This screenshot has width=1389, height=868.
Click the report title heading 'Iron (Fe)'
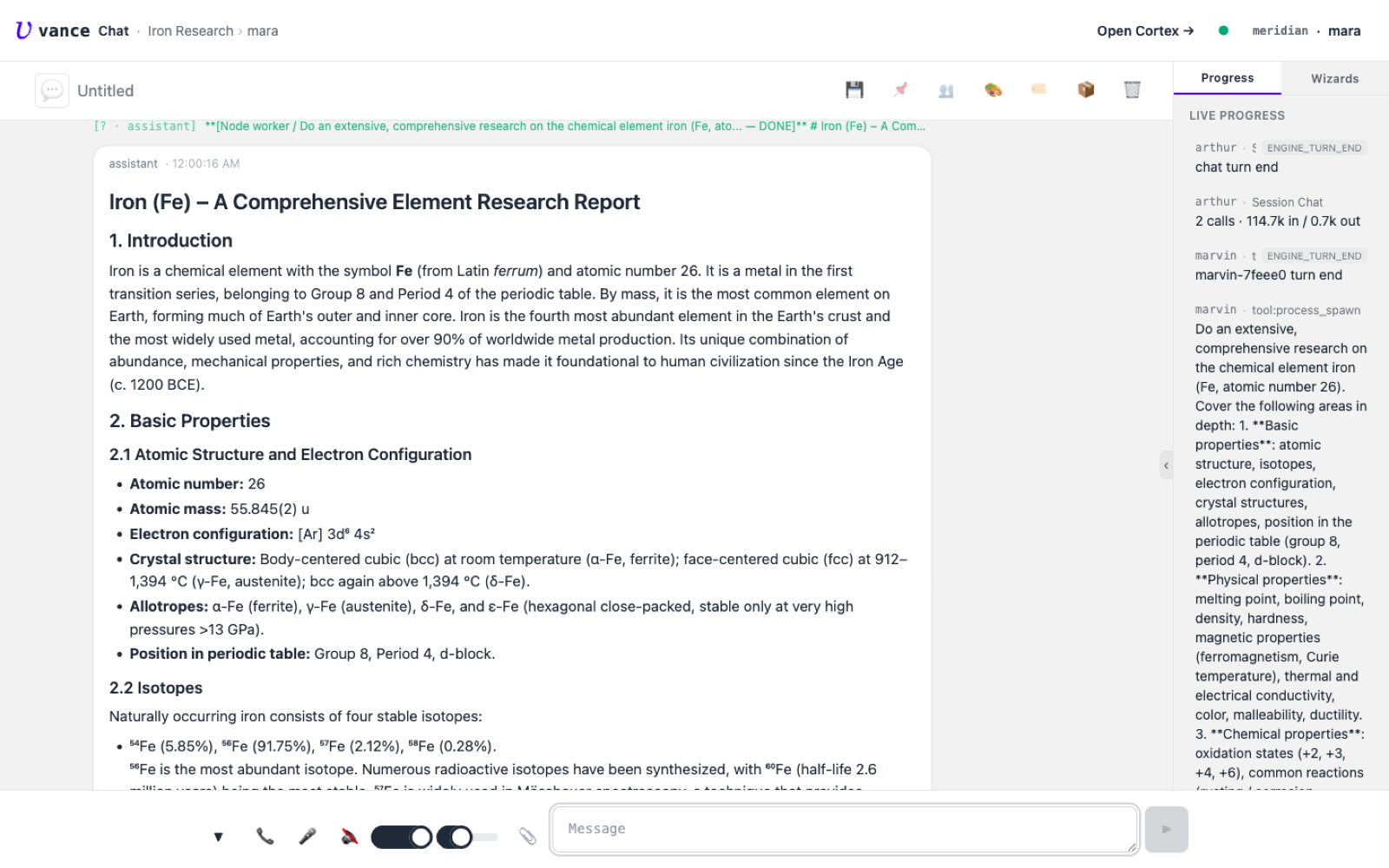click(x=374, y=201)
